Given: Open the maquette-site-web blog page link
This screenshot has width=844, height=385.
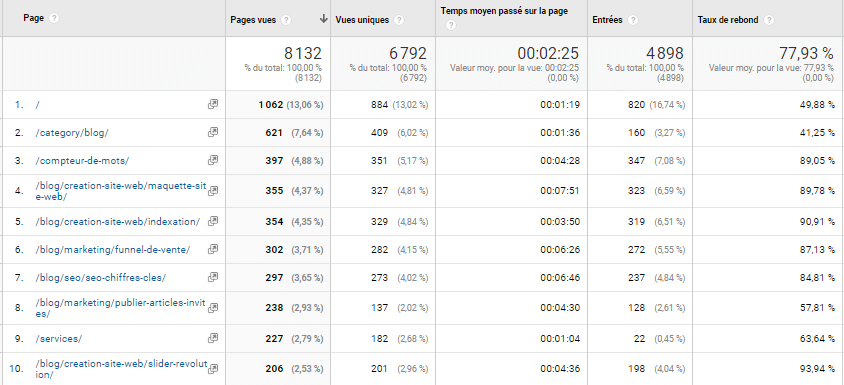Looking at the screenshot, I should [x=121, y=191].
